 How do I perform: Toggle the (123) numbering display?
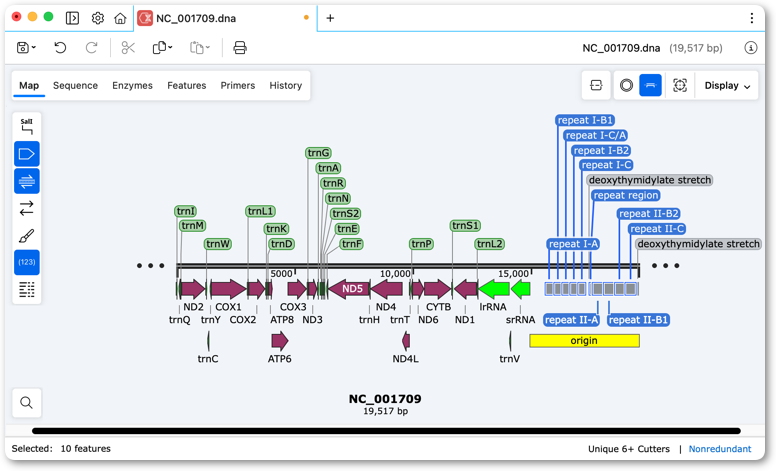click(27, 262)
